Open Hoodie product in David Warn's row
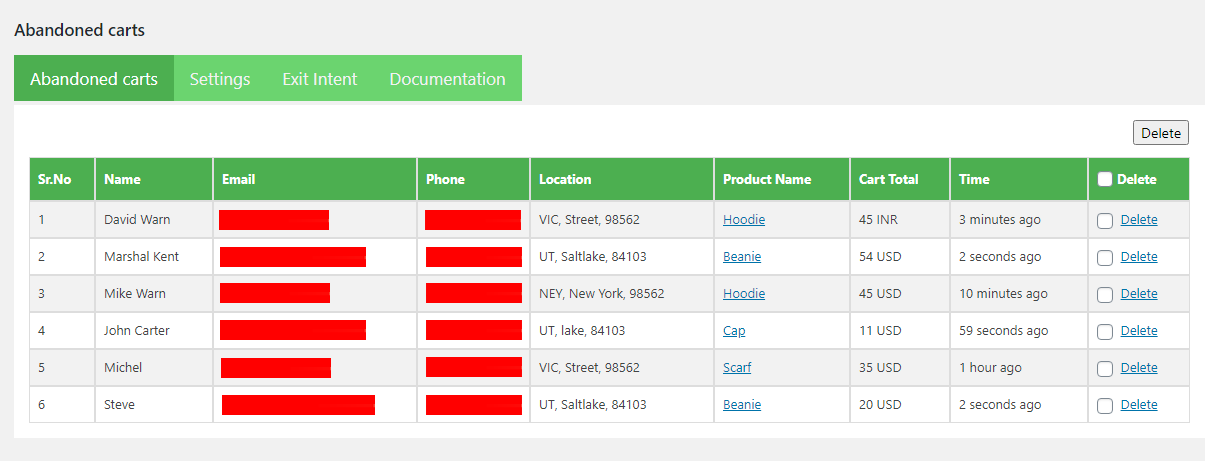1205x461 pixels. (x=744, y=219)
